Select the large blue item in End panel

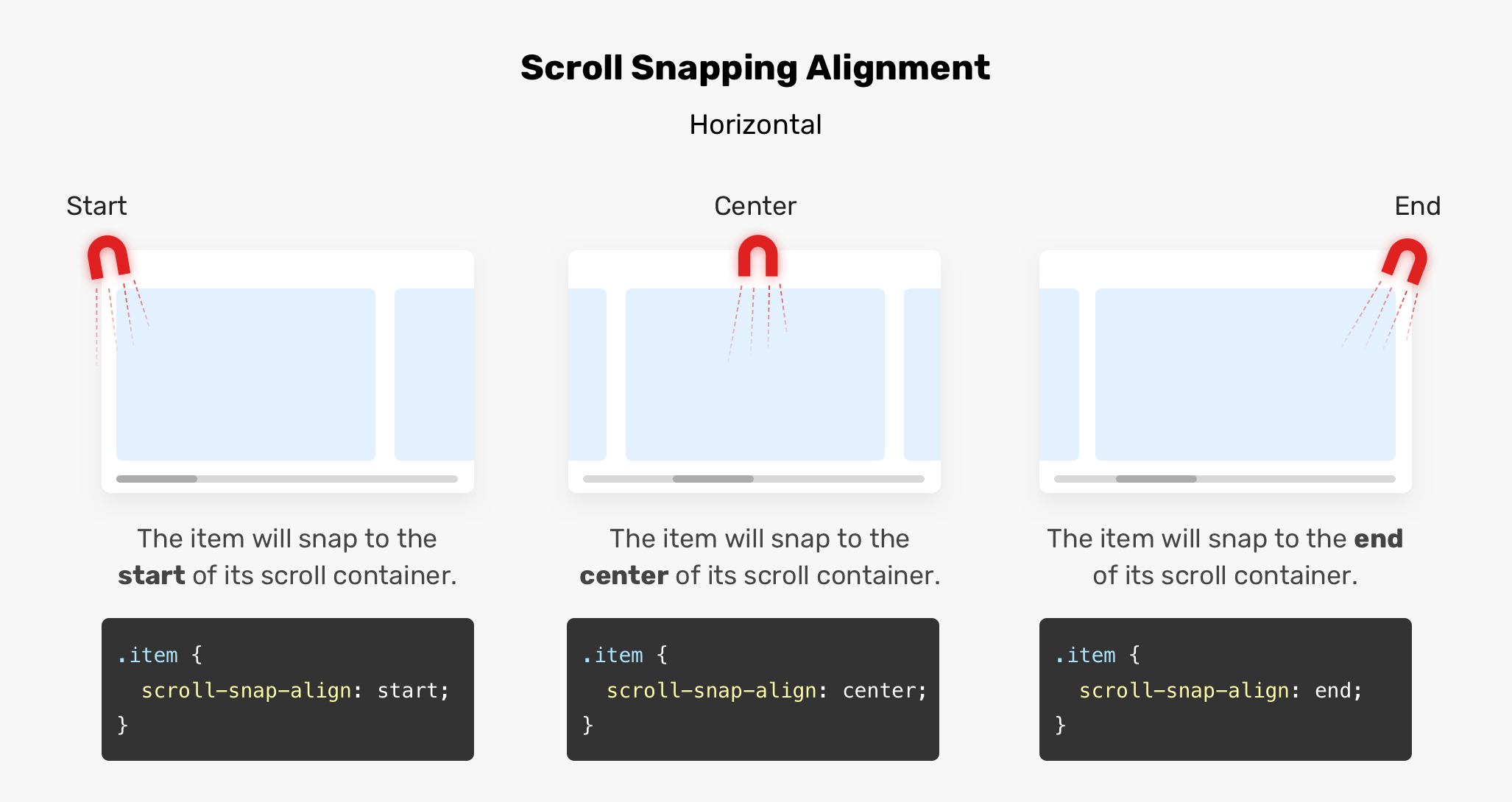pos(1245,375)
